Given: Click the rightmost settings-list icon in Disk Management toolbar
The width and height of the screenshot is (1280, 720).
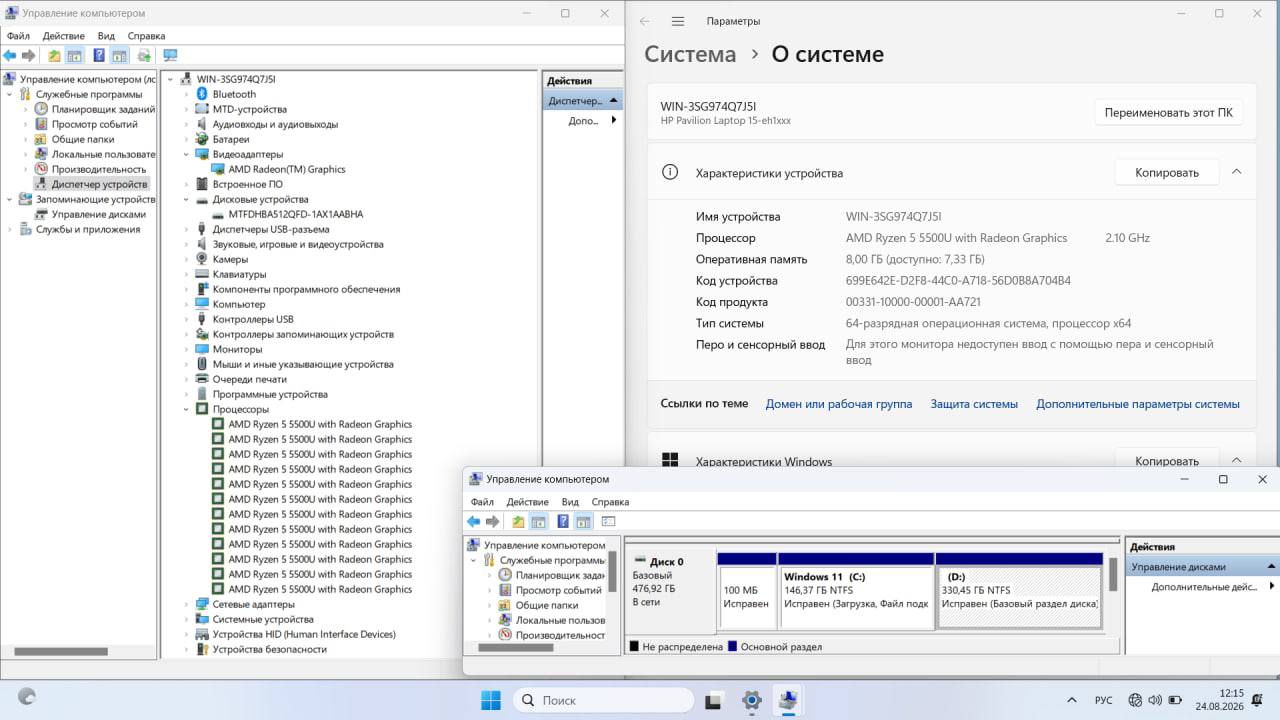Looking at the screenshot, I should point(608,522).
